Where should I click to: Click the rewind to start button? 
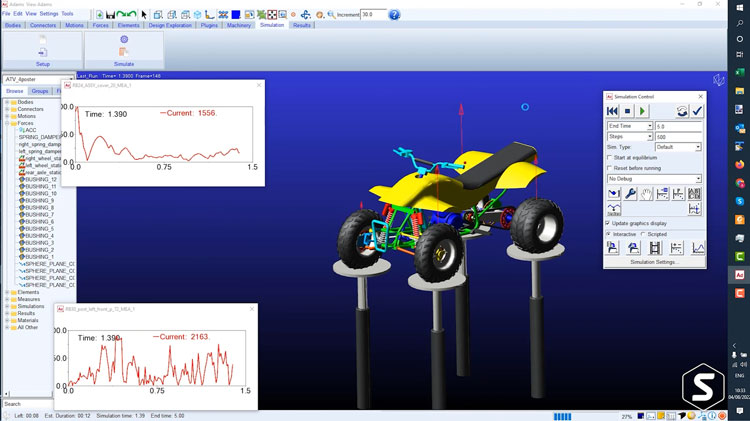click(x=613, y=111)
